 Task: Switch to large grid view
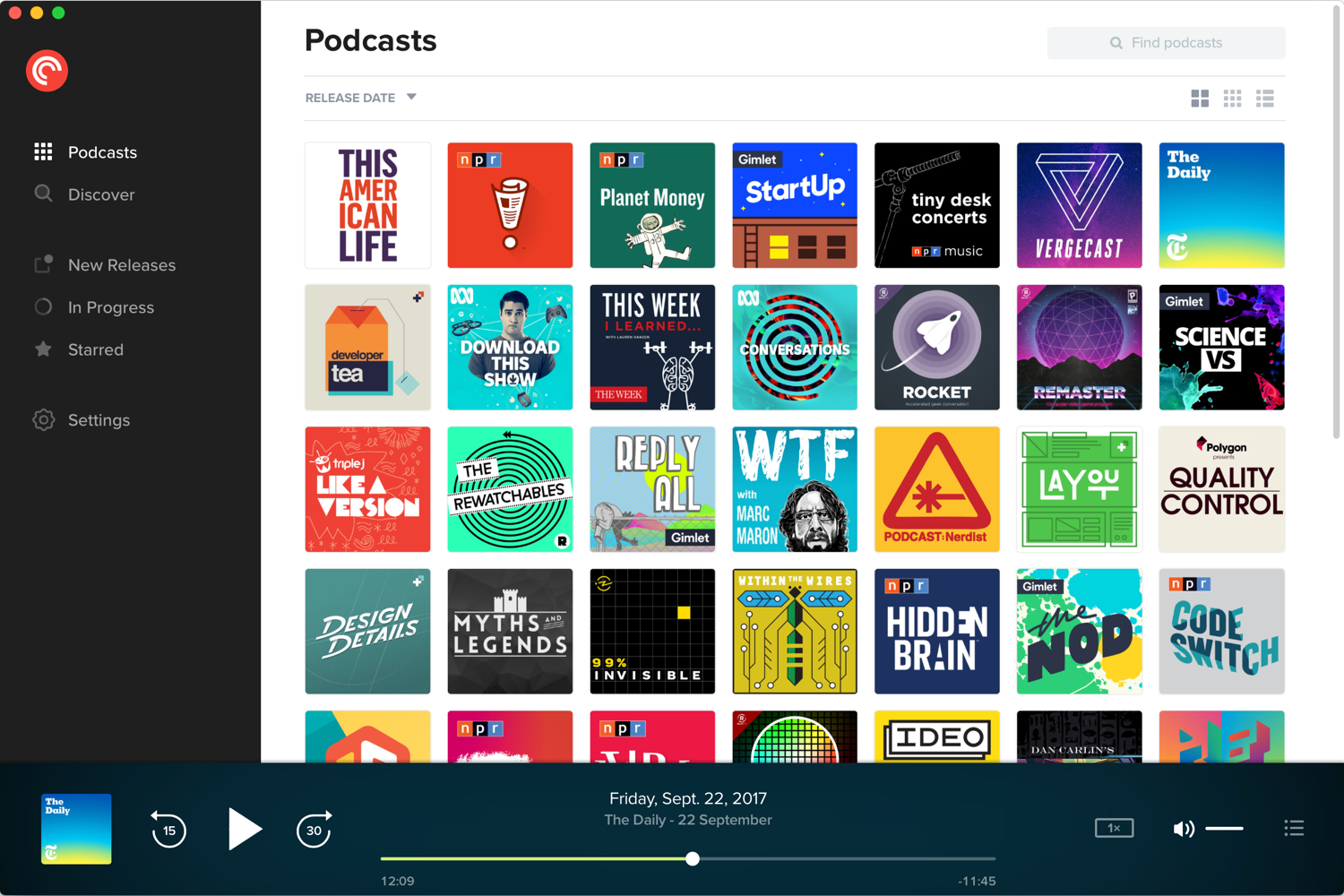click(1200, 99)
